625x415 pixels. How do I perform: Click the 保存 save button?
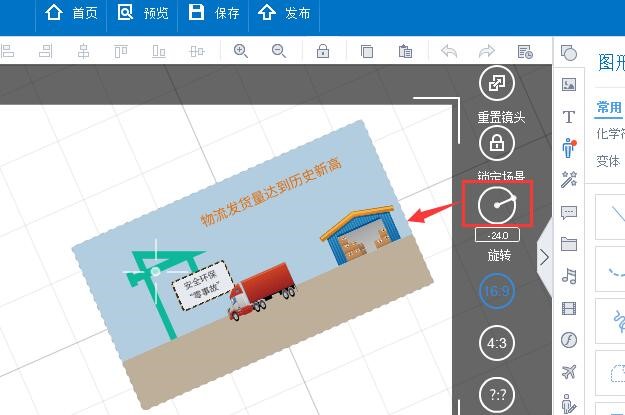[x=214, y=14]
